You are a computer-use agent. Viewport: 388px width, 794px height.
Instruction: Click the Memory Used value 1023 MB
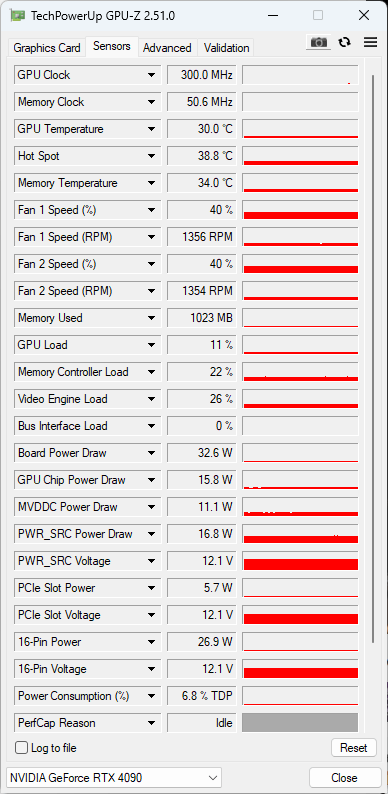[x=202, y=318]
